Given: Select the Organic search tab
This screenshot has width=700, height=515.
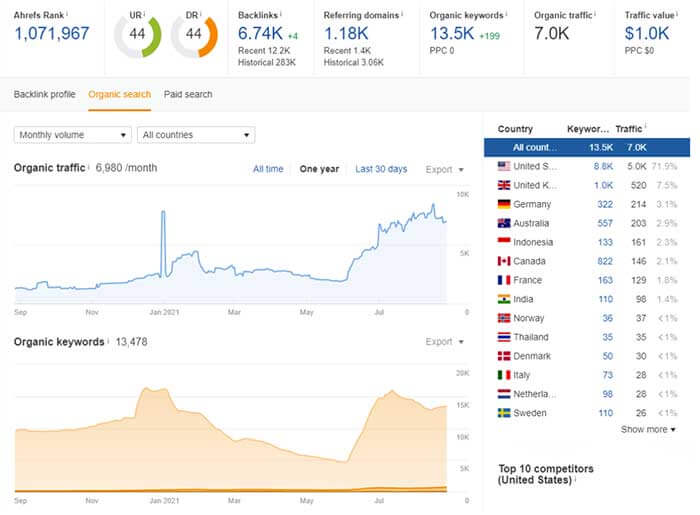Looking at the screenshot, I should 120,94.
